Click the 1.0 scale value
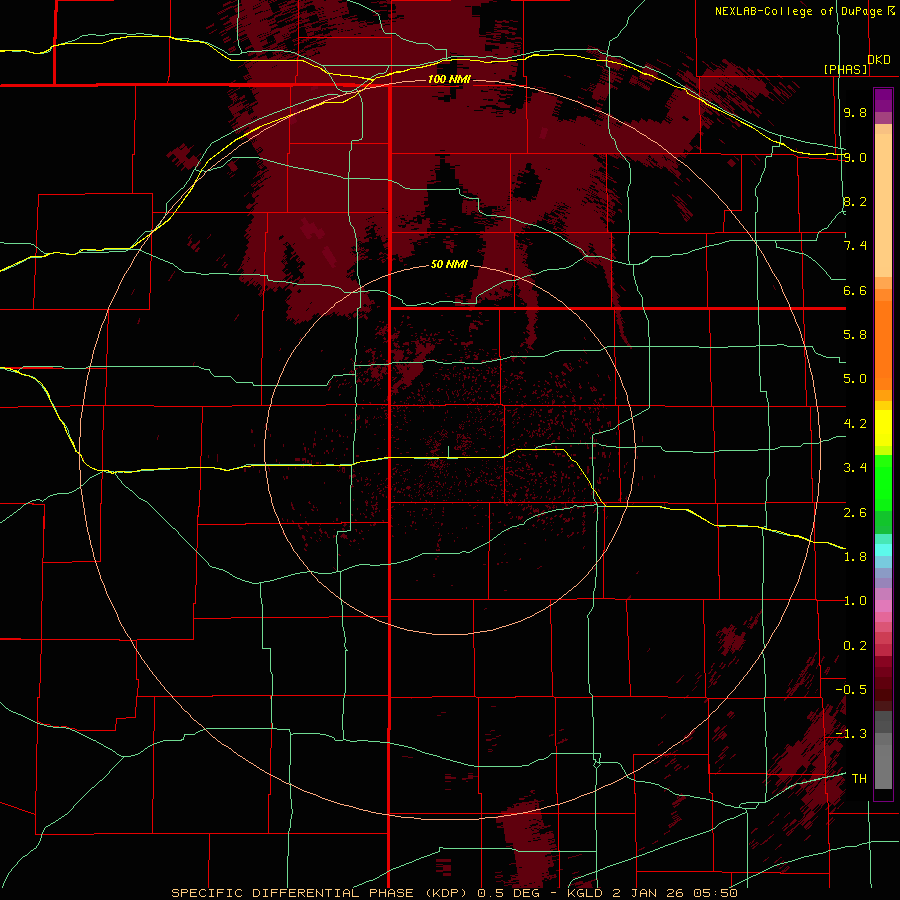The image size is (900, 900). [855, 601]
